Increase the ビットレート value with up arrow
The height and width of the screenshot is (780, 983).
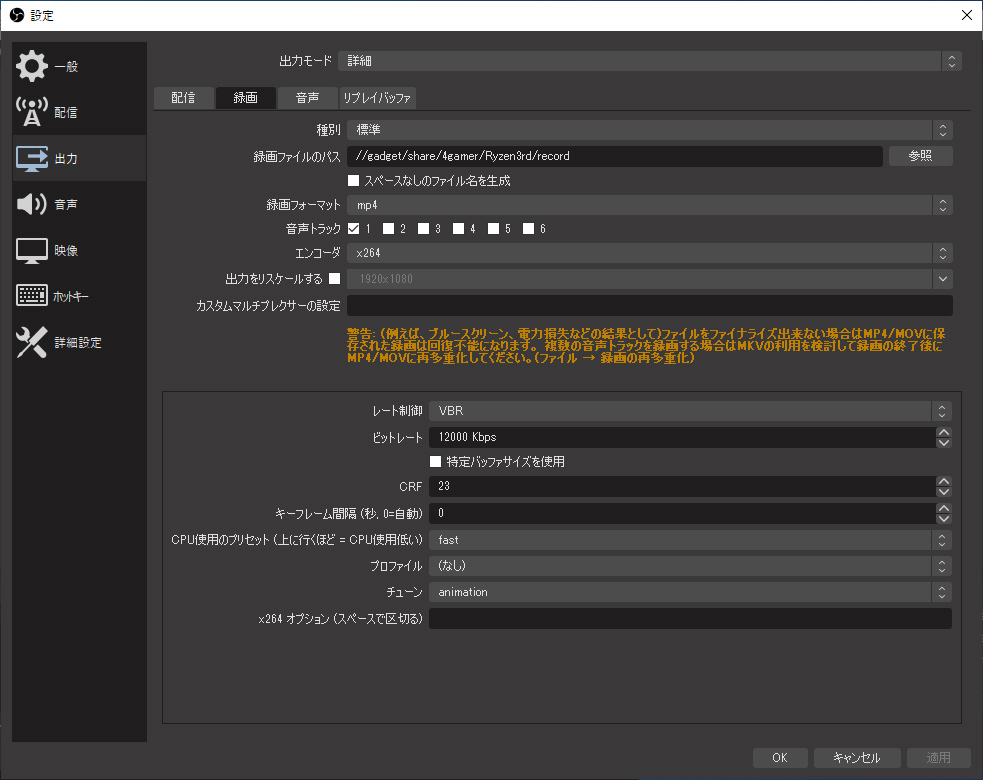[944, 432]
